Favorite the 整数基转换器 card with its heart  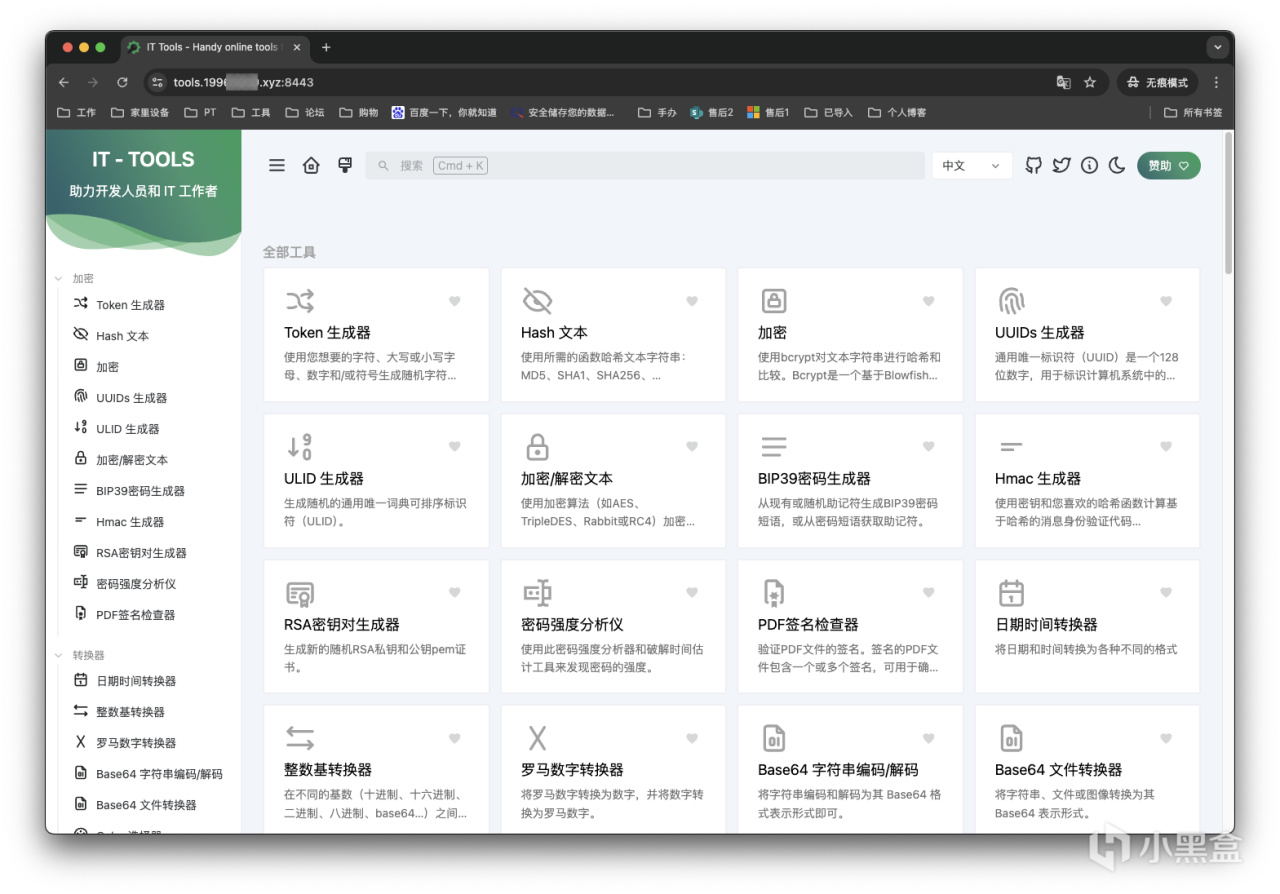[x=454, y=739]
